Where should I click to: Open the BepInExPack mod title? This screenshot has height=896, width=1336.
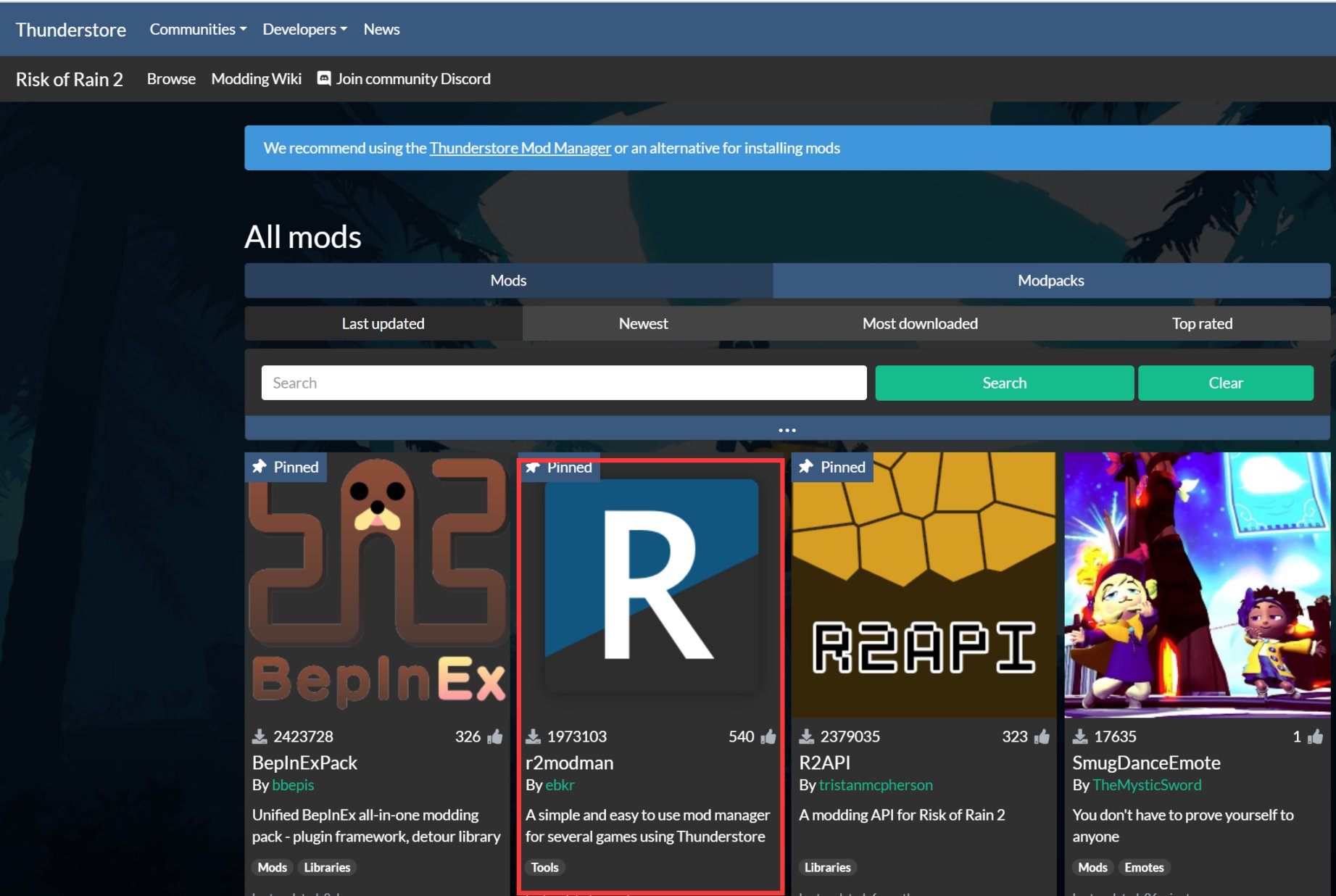(304, 763)
